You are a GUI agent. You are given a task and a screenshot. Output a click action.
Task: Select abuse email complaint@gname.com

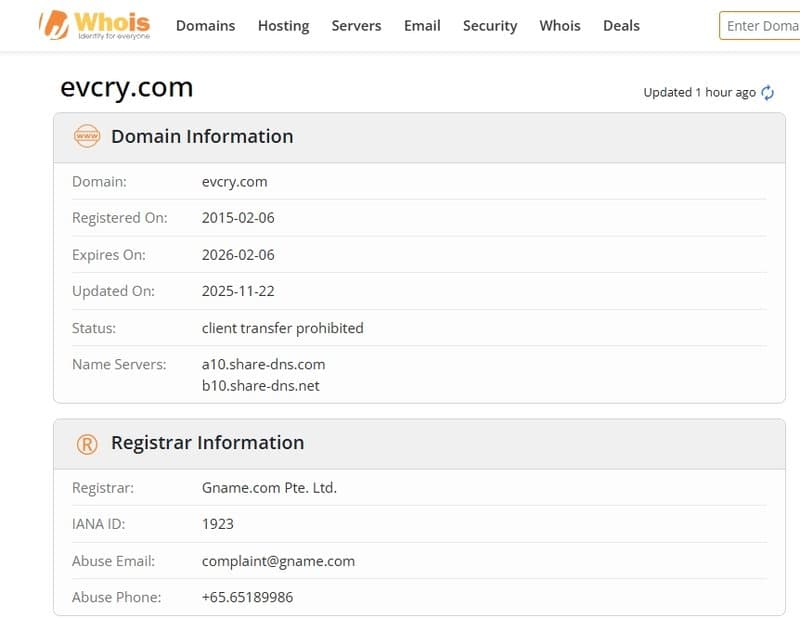pyautogui.click(x=279, y=561)
